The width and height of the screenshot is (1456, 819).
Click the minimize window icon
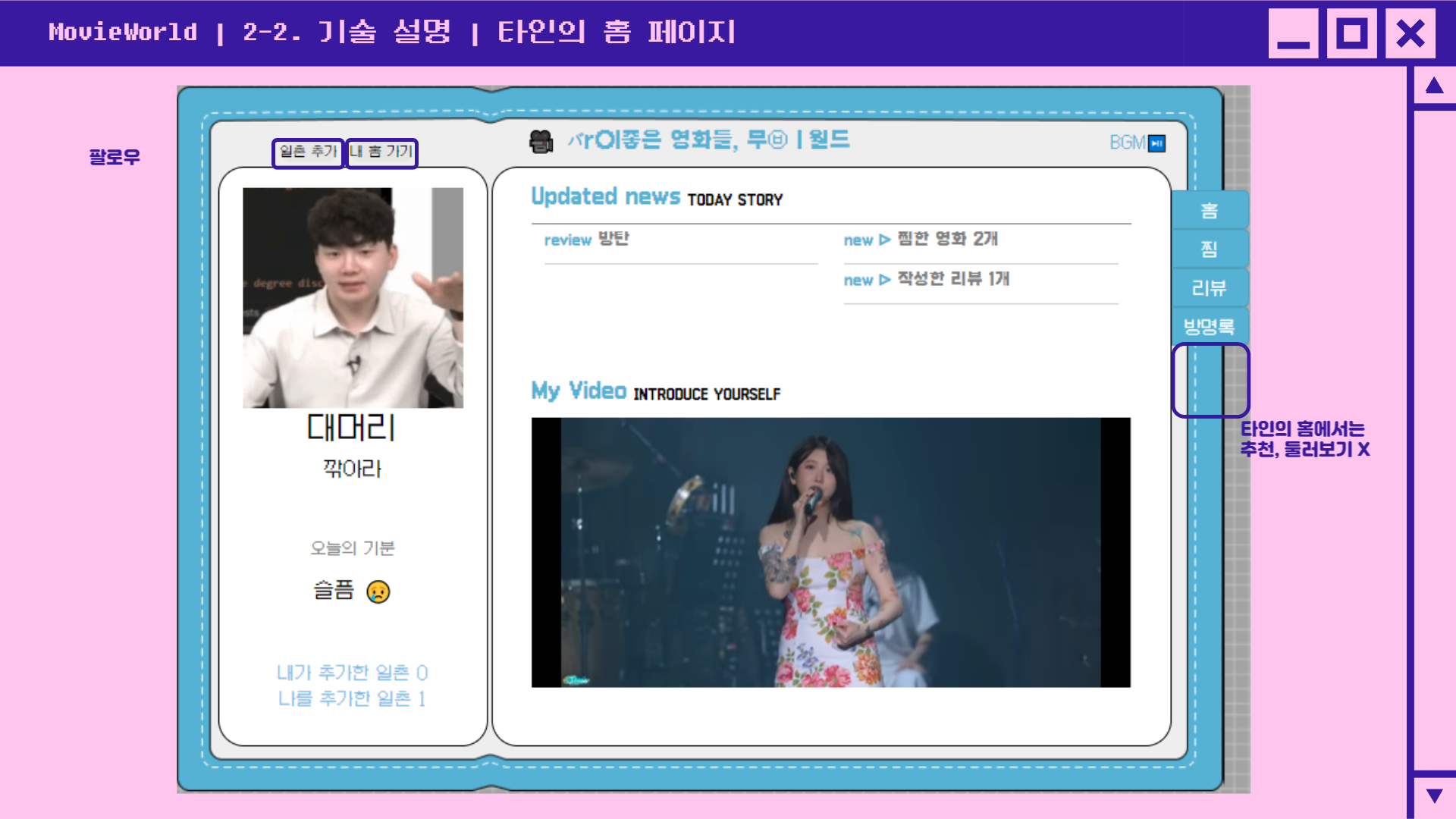1294,34
